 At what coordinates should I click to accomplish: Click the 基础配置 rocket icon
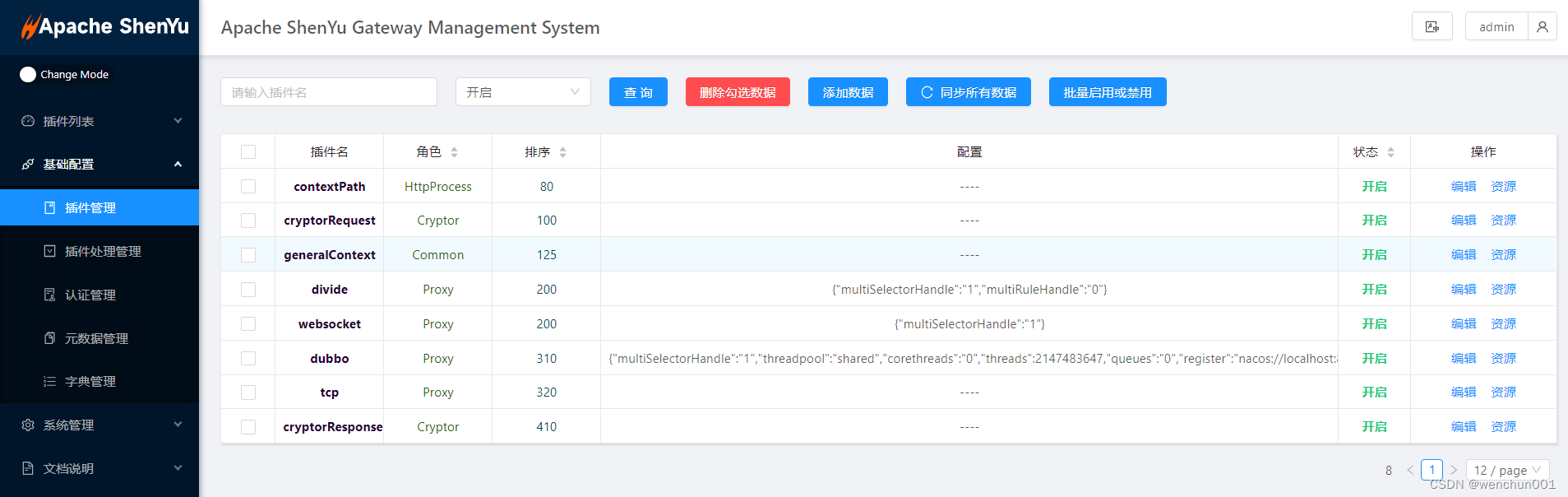(x=28, y=165)
